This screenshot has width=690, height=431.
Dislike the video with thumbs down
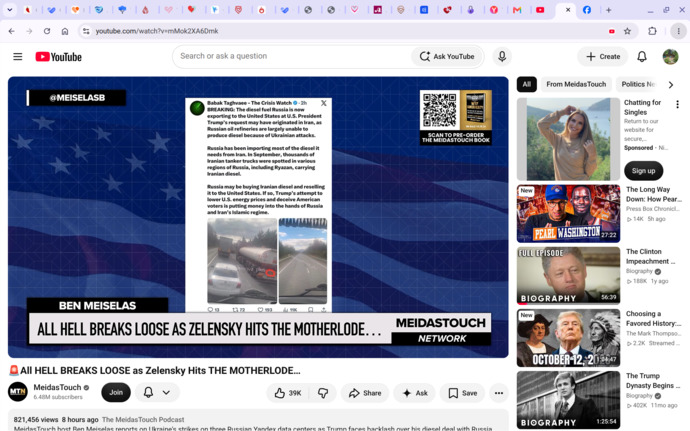point(323,393)
